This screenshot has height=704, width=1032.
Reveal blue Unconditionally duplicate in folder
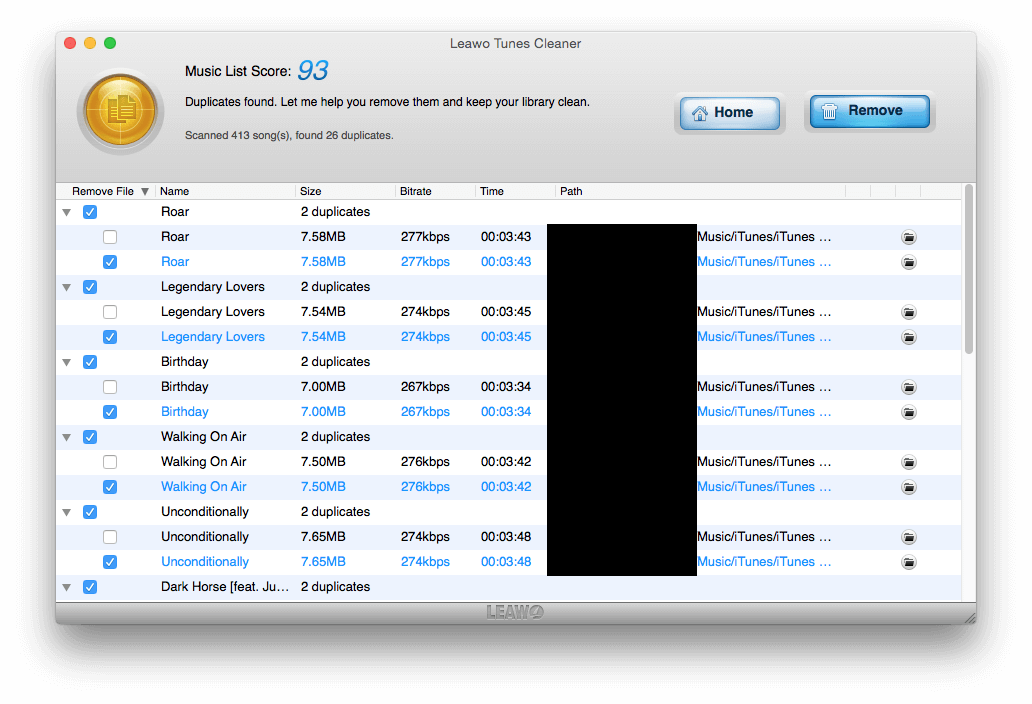908,562
